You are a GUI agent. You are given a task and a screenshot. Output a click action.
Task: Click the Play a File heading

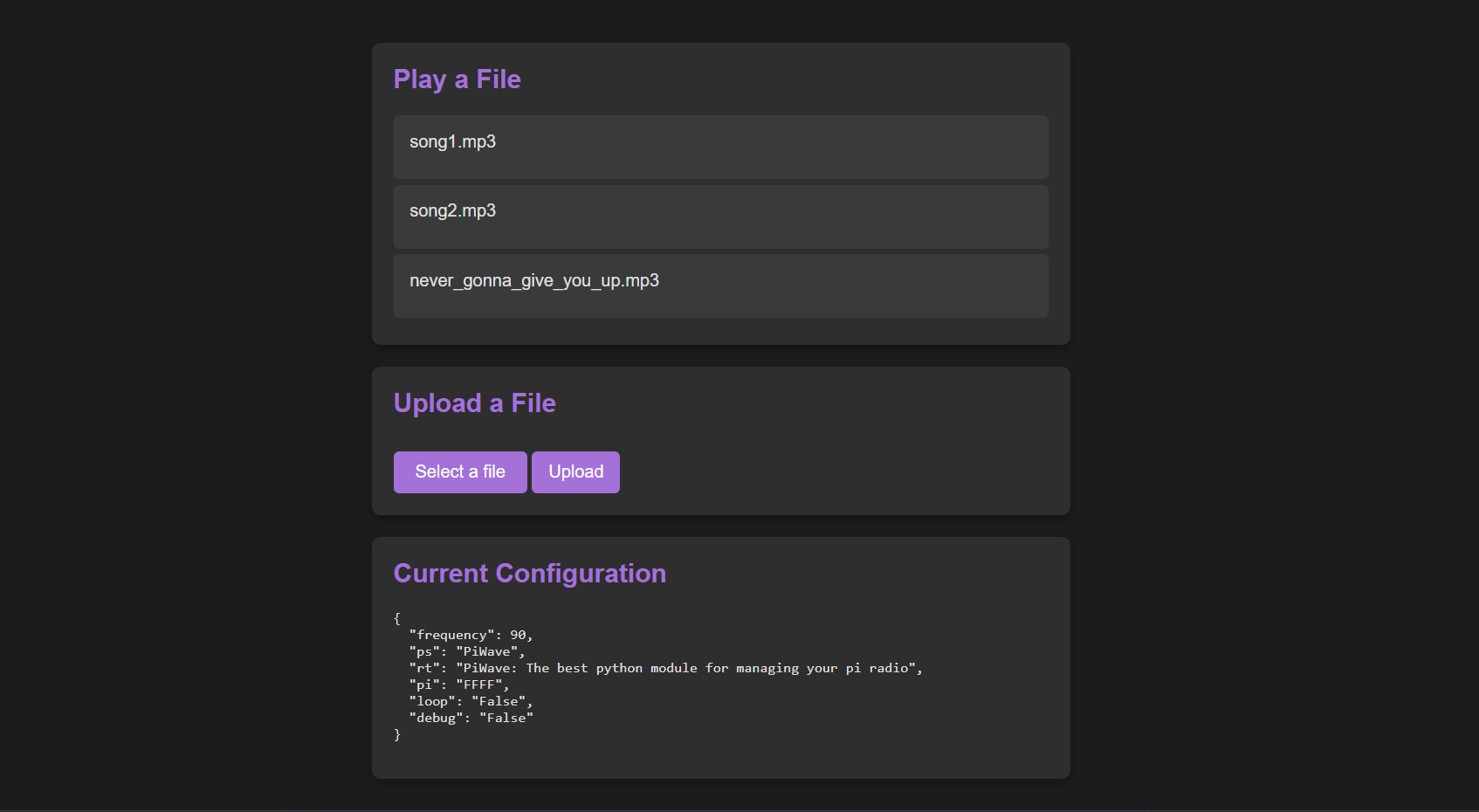coord(457,79)
